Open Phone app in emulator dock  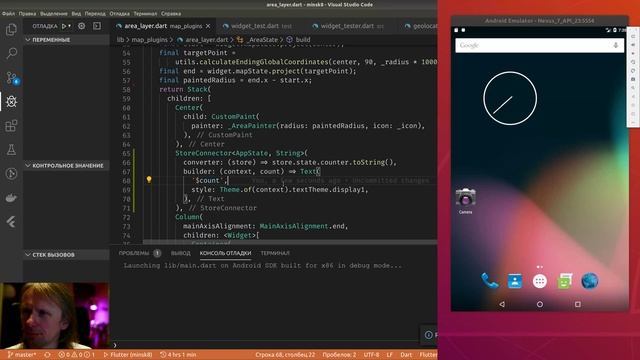tap(489, 281)
